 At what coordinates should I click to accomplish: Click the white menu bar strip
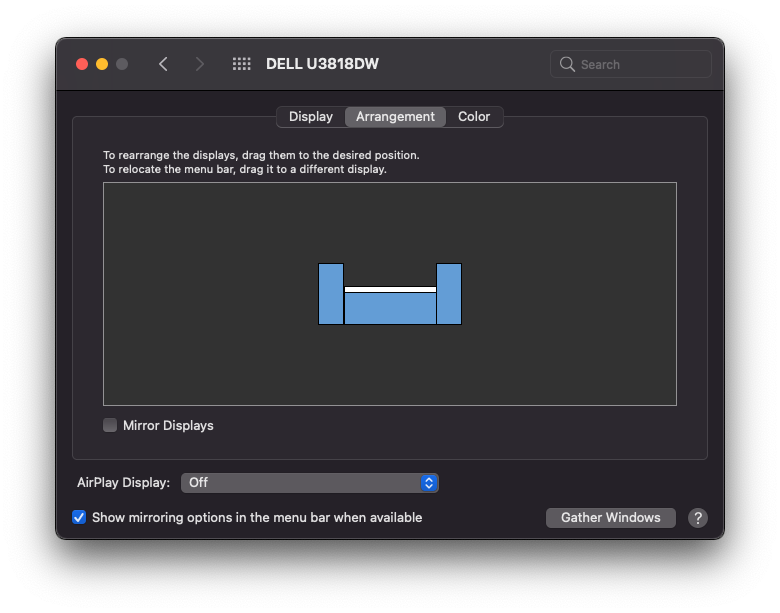point(390,290)
